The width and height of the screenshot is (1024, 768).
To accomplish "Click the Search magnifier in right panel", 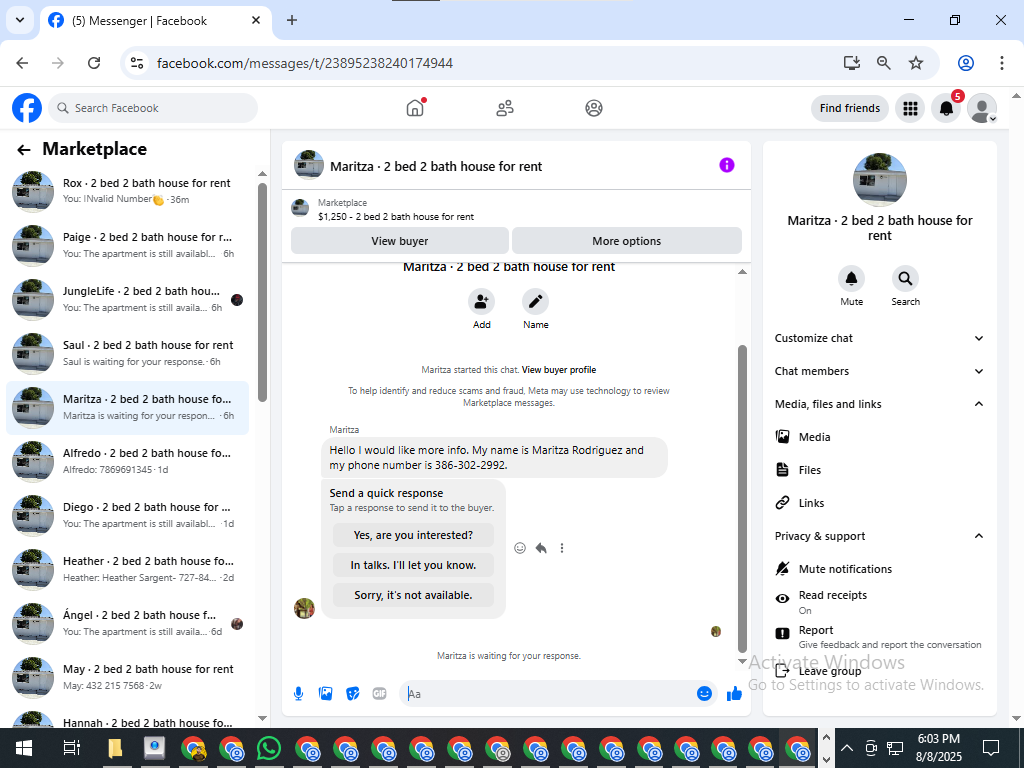I will click(x=905, y=279).
